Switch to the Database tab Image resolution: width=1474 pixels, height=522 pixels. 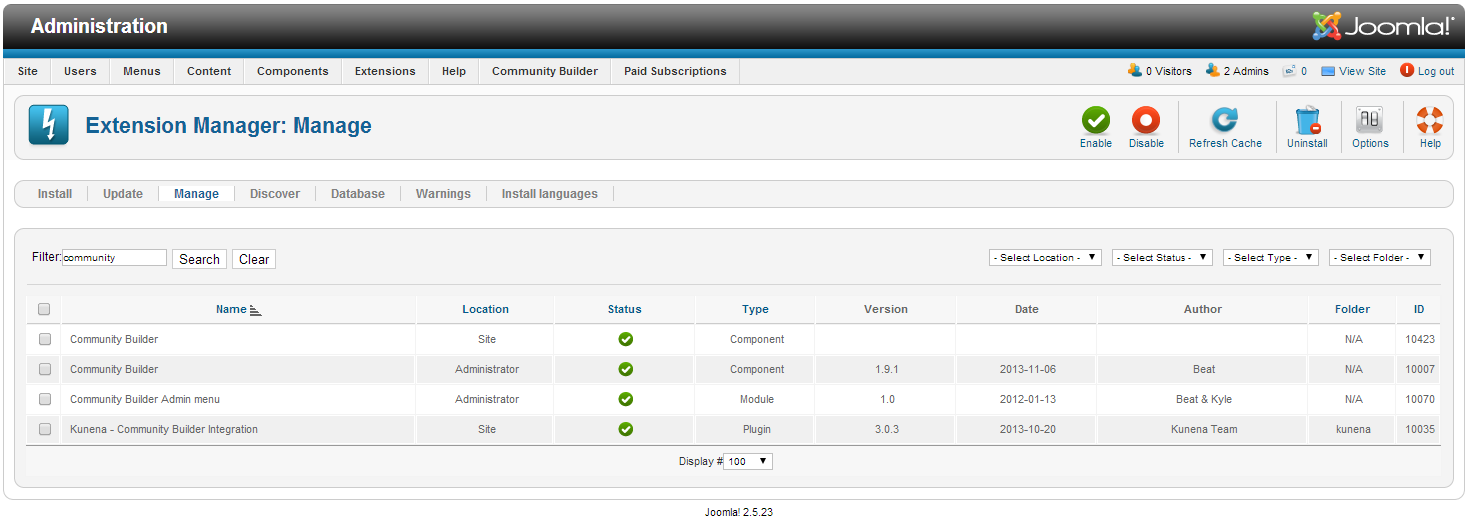[x=358, y=194]
